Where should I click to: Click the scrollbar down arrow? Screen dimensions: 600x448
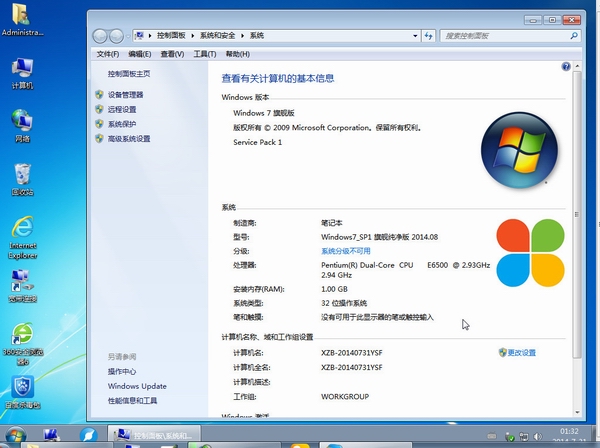click(577, 412)
